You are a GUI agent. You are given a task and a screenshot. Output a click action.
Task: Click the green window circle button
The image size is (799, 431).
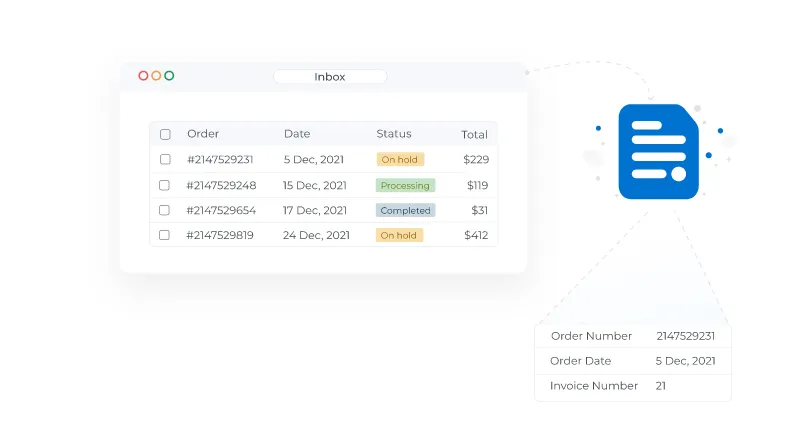(169, 76)
